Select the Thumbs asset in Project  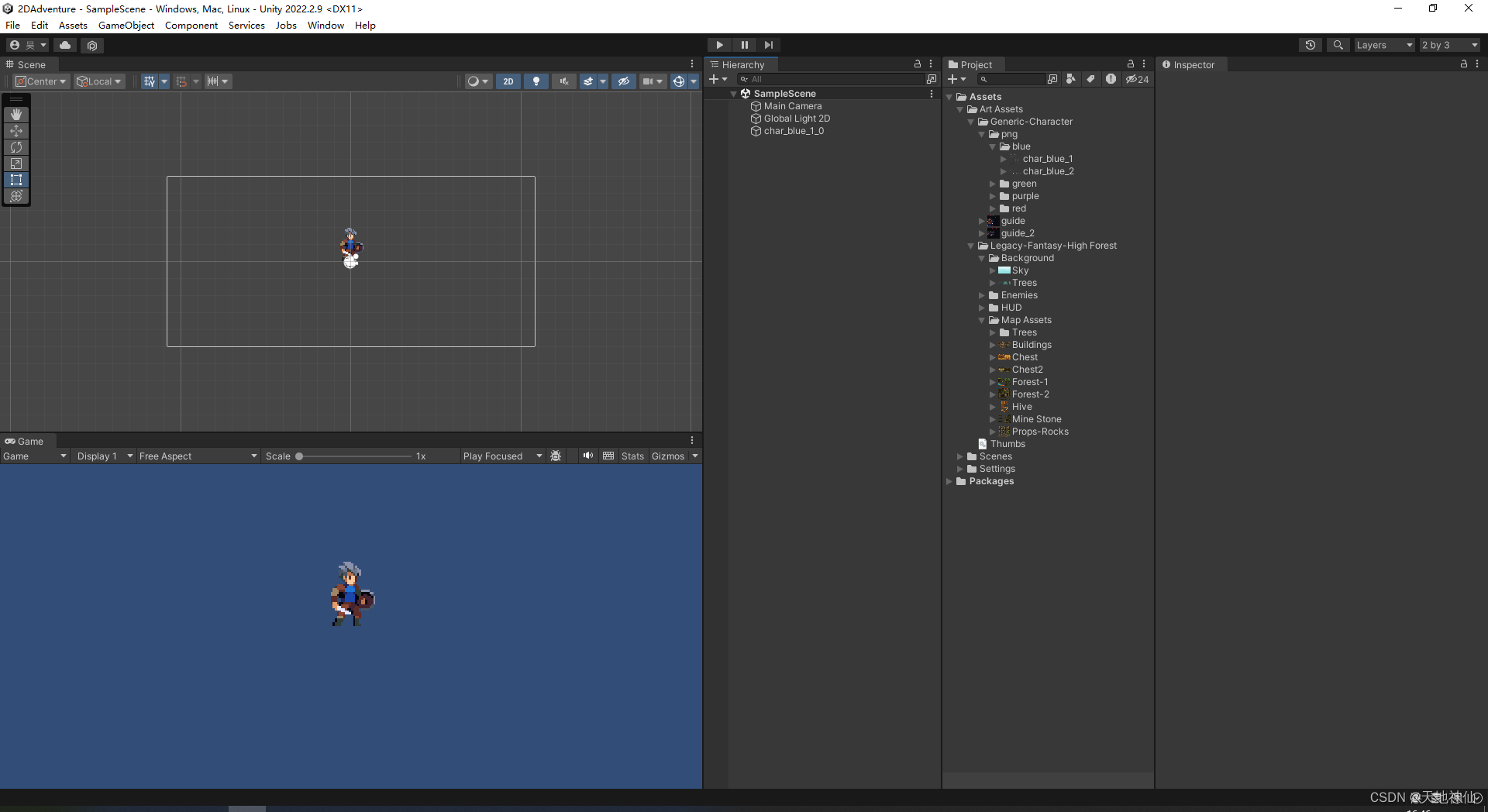click(x=1002, y=444)
